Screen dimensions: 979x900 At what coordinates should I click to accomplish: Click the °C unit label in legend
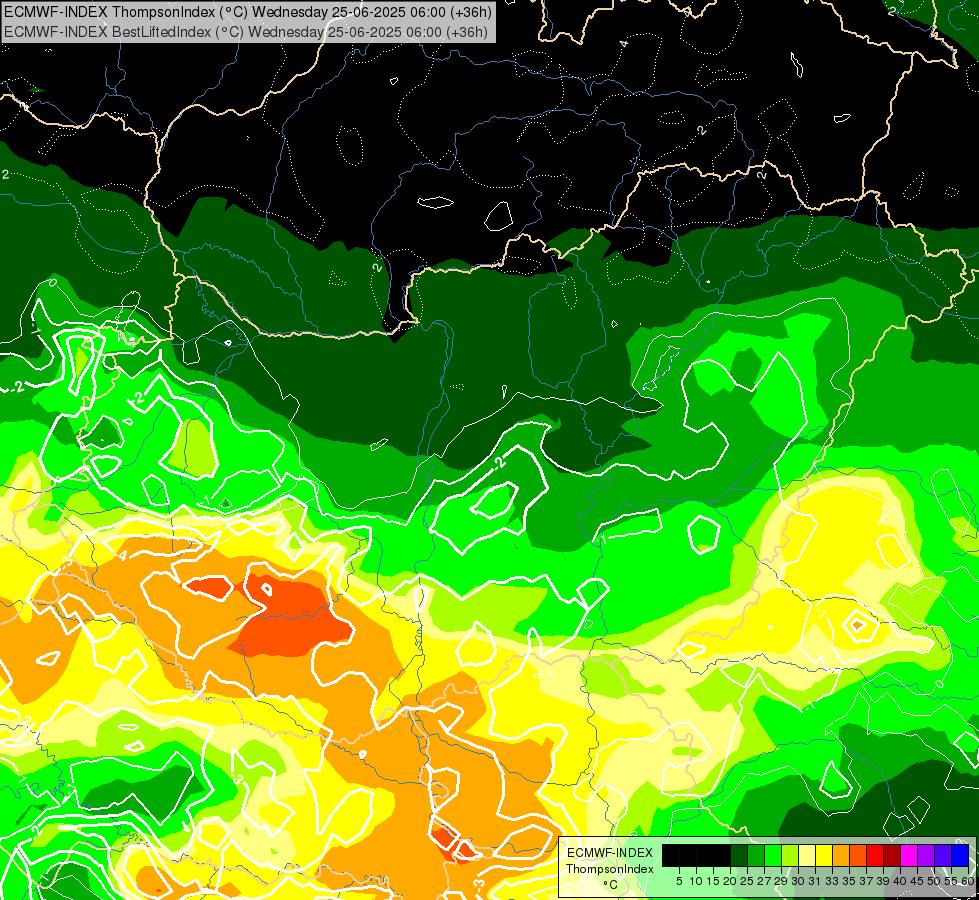click(610, 885)
